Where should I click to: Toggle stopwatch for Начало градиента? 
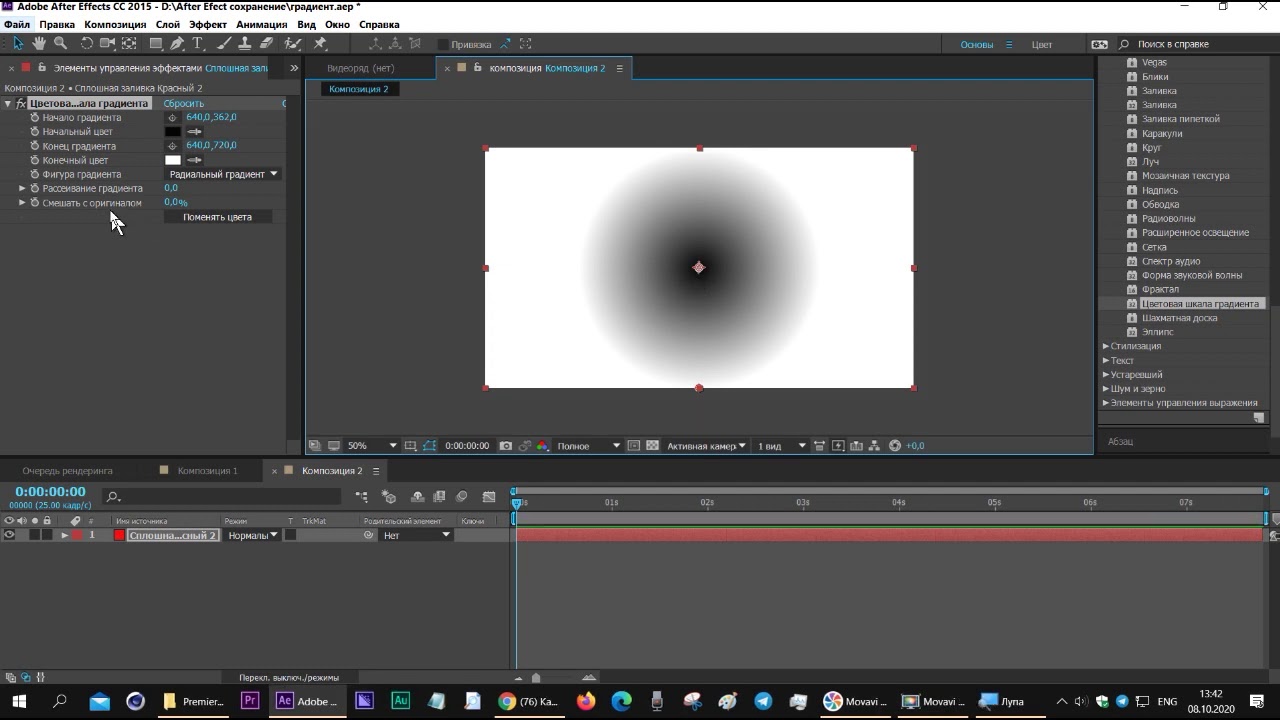(34, 118)
